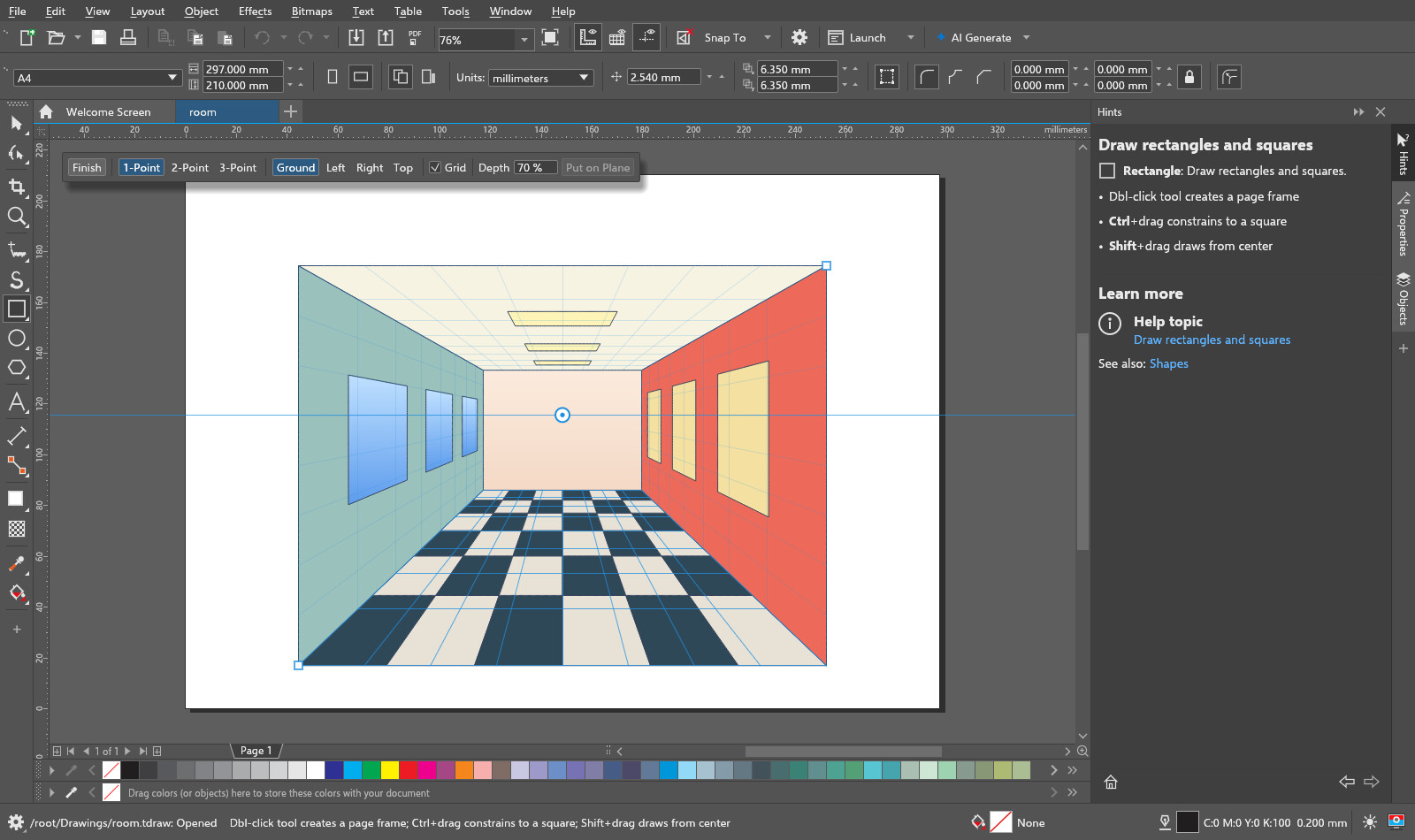Select the Zoom magnifier tool
The width and height of the screenshot is (1415, 840).
[x=16, y=217]
